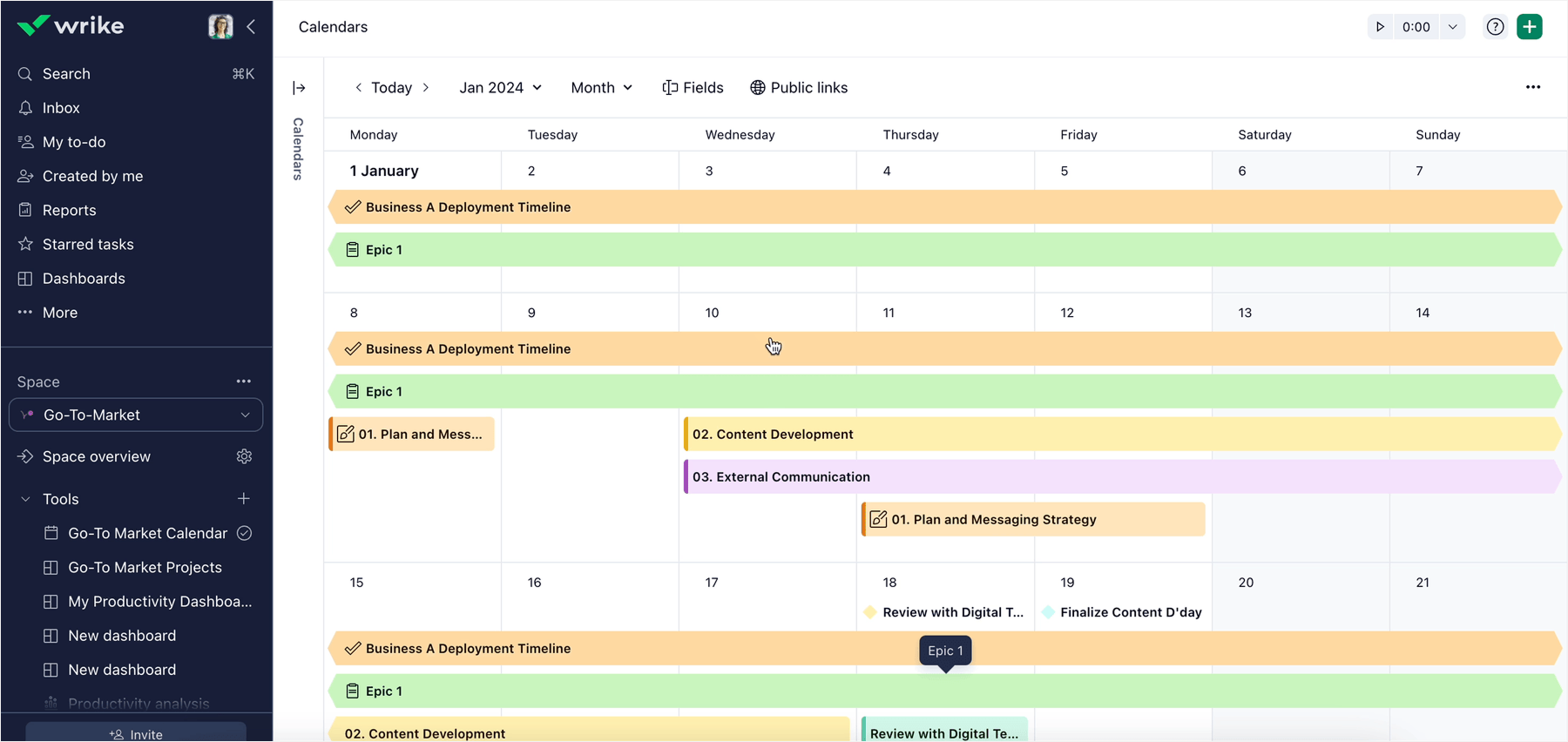Open the Month view dropdown

coord(601,88)
